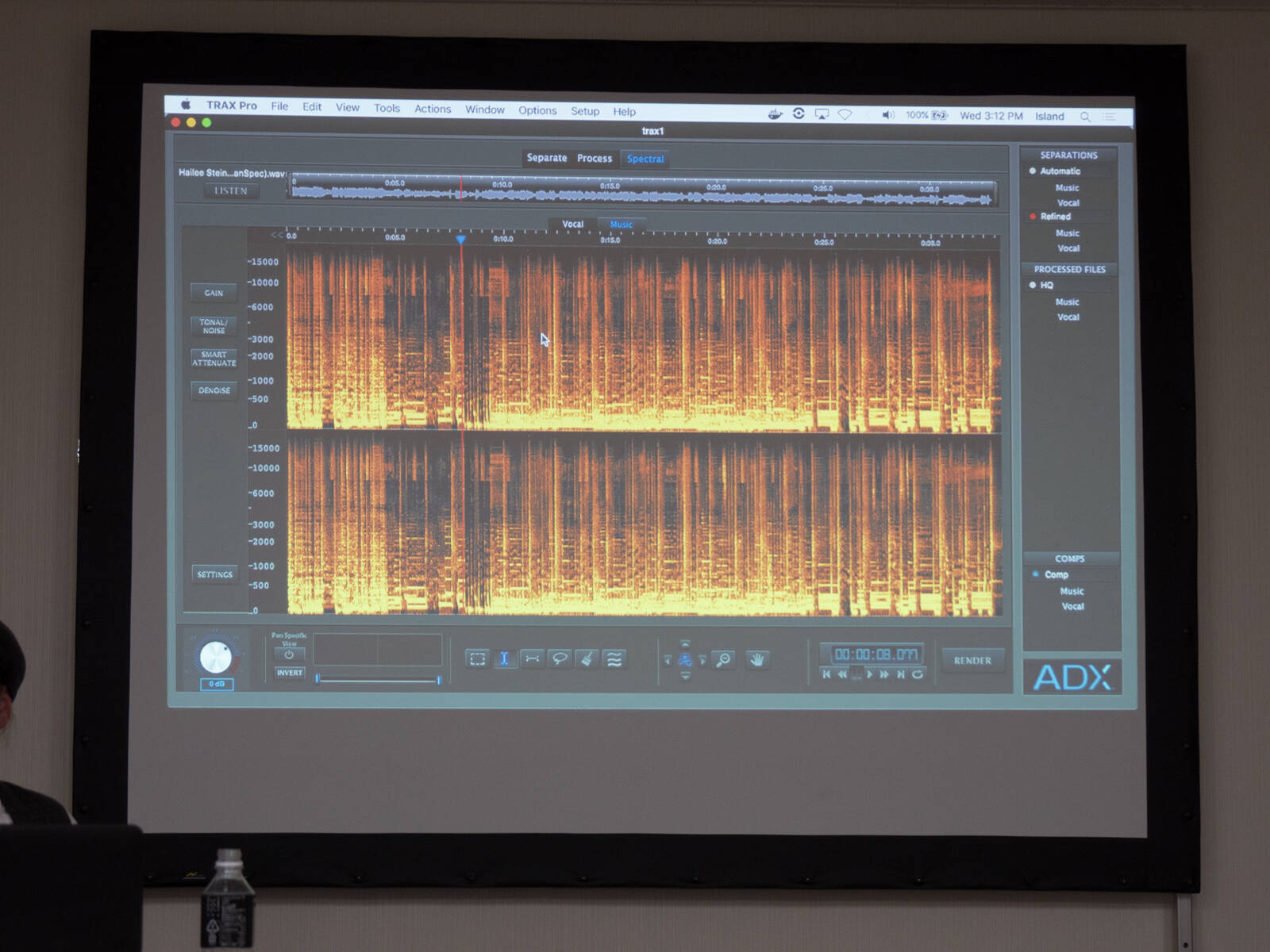This screenshot has height=952, width=1270.
Task: Select the rectangular marquee selection tool
Action: click(x=477, y=658)
